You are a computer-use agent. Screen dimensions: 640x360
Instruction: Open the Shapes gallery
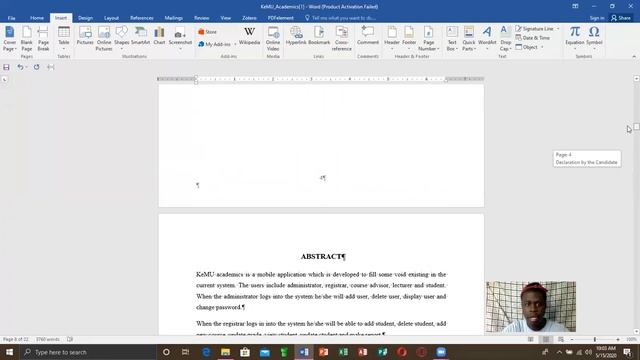click(122, 39)
